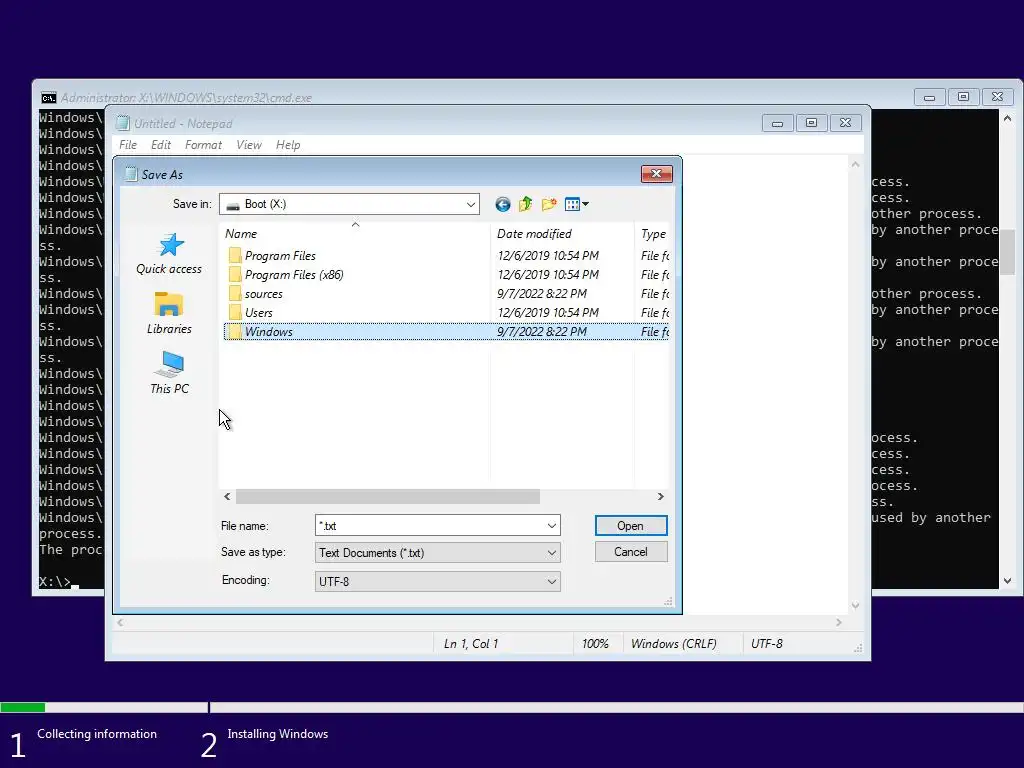Click the Notepad icon in title bar
1024x768 pixels.
coord(123,123)
